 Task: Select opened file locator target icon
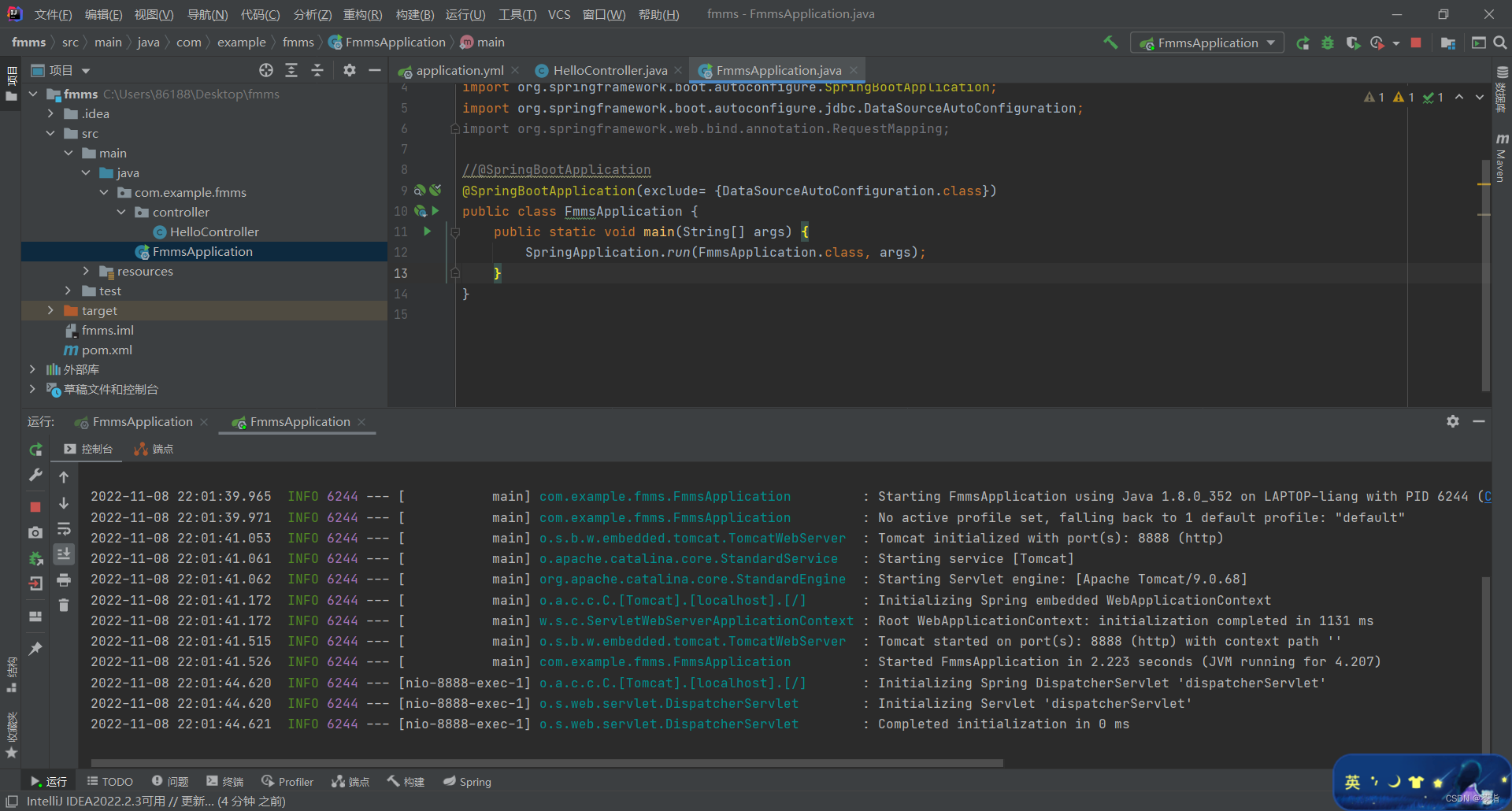tap(266, 70)
